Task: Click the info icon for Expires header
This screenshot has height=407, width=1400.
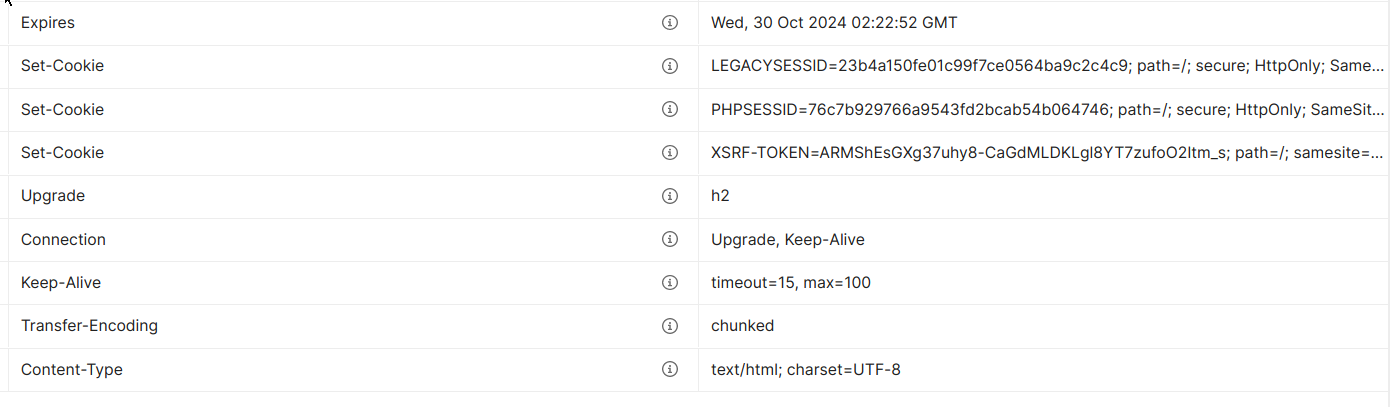Action: pyautogui.click(x=670, y=23)
